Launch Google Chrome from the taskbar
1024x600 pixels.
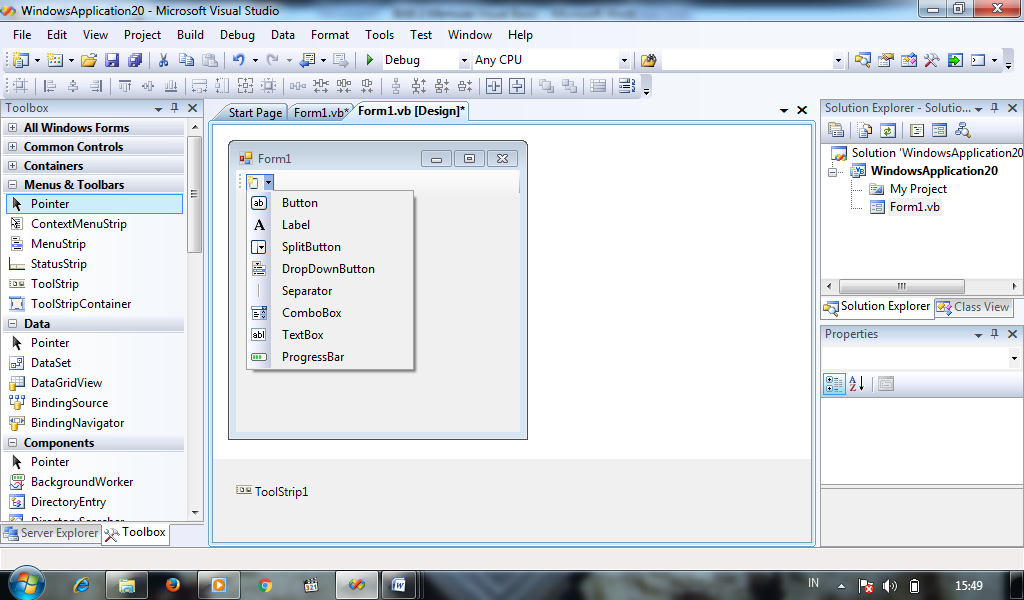pyautogui.click(x=265, y=584)
